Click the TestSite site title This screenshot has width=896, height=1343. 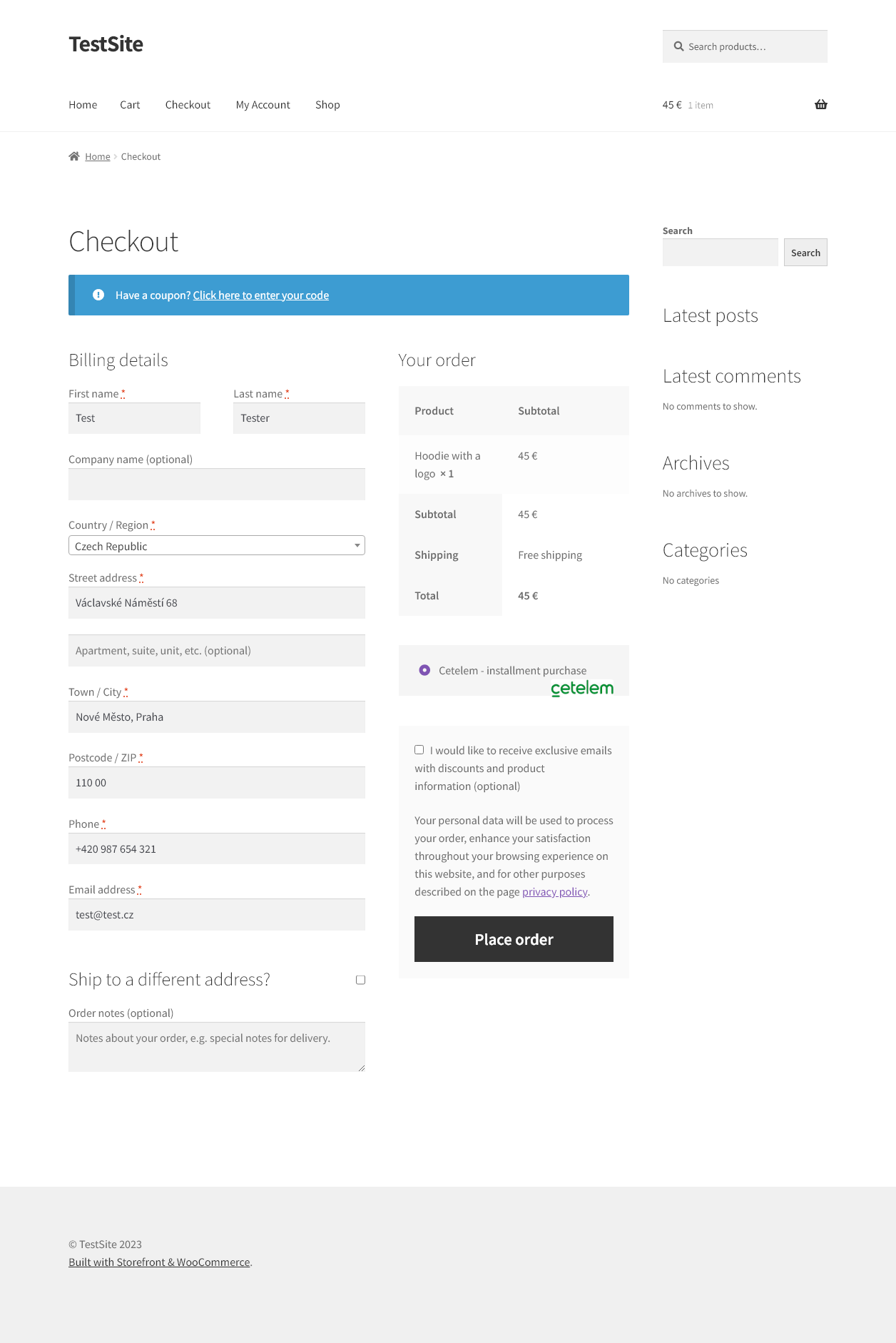tap(106, 44)
